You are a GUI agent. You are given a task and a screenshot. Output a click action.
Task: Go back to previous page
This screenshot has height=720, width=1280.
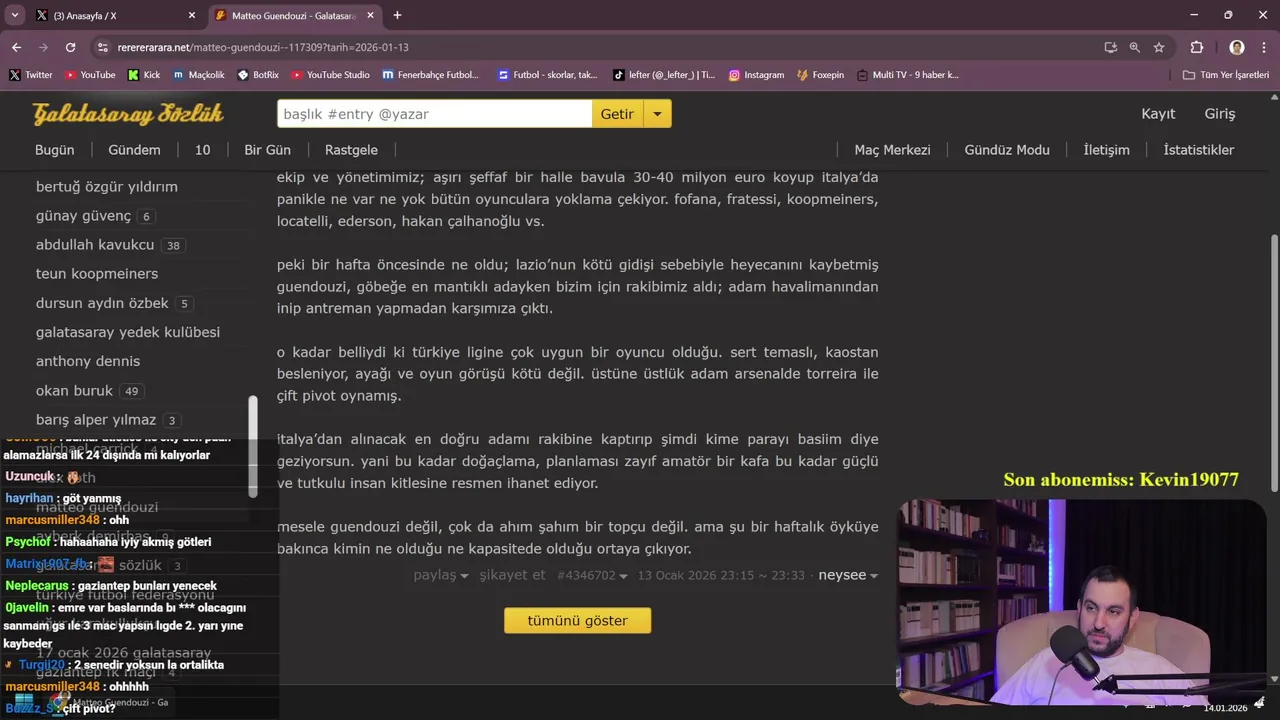pos(16,47)
